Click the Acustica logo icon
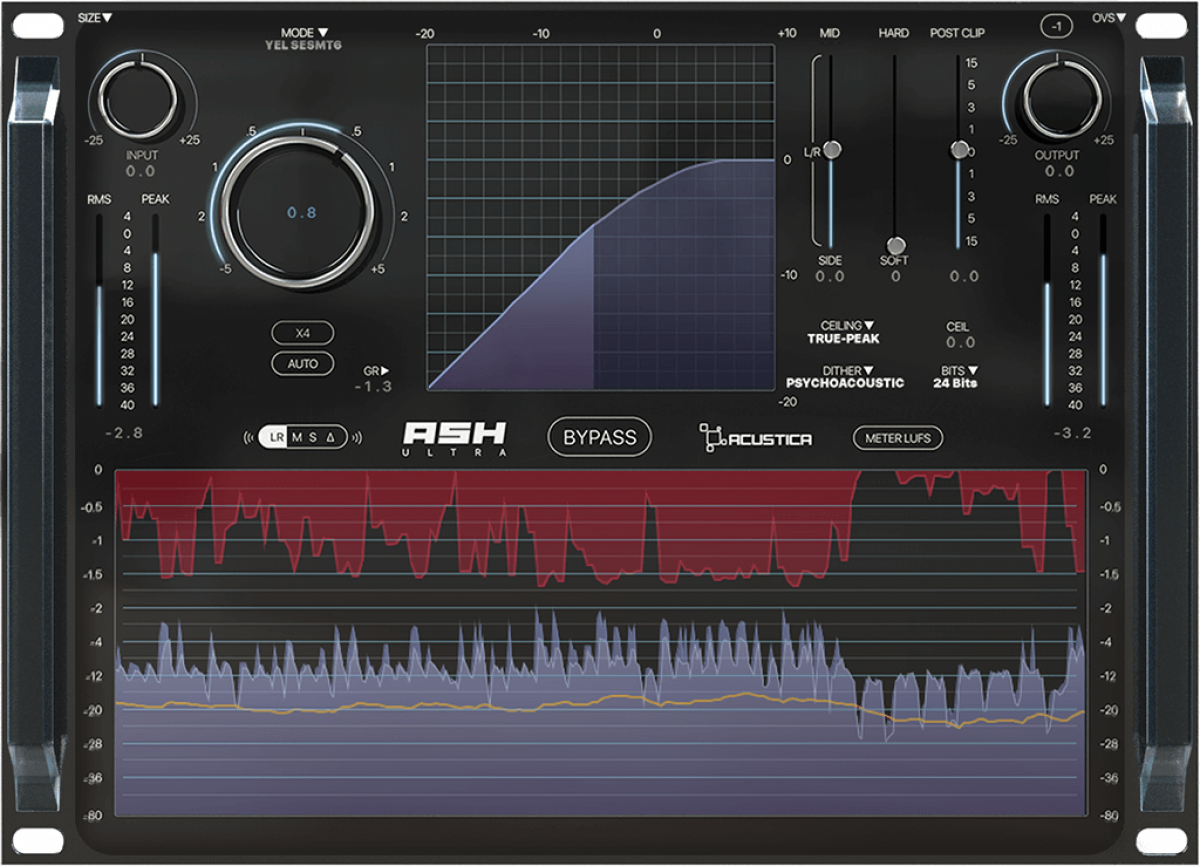The width and height of the screenshot is (1200, 866). tap(711, 437)
